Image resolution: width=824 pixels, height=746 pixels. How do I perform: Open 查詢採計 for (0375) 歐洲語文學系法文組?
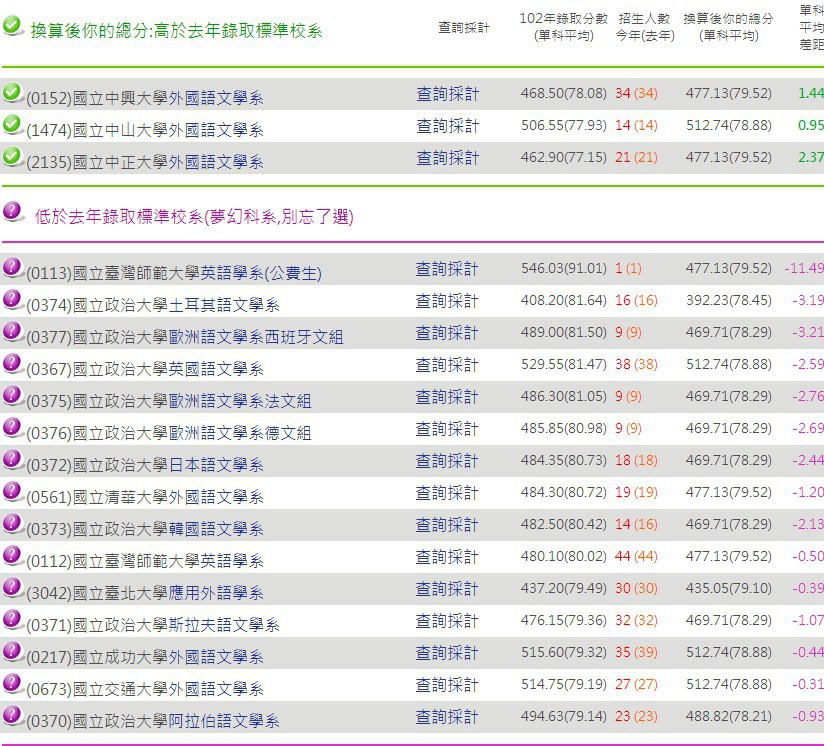[447, 397]
